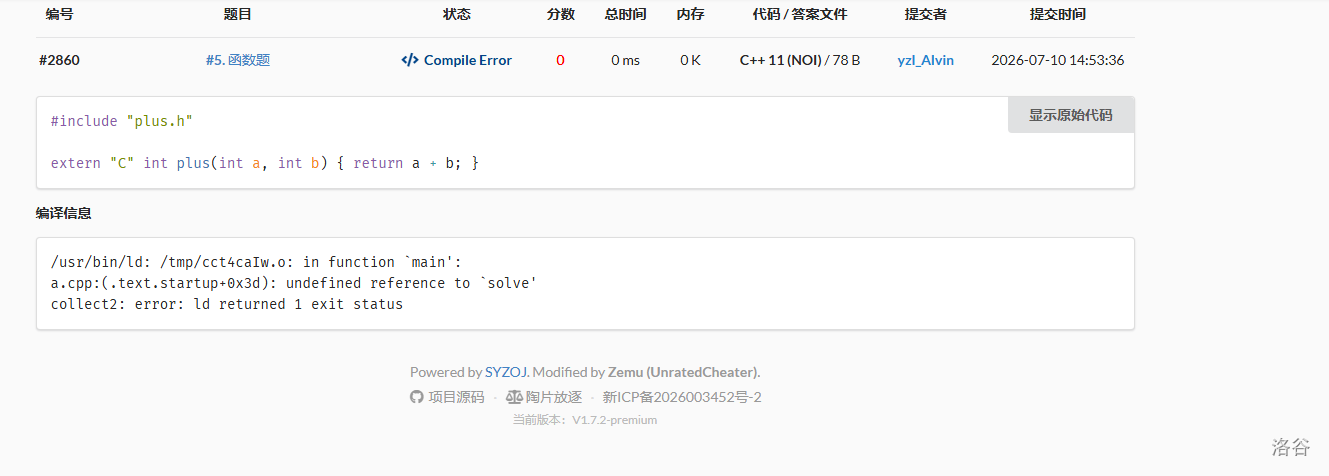Click the balance scale icon beside 陶片放逐
This screenshot has height=476, width=1329.
click(514, 397)
